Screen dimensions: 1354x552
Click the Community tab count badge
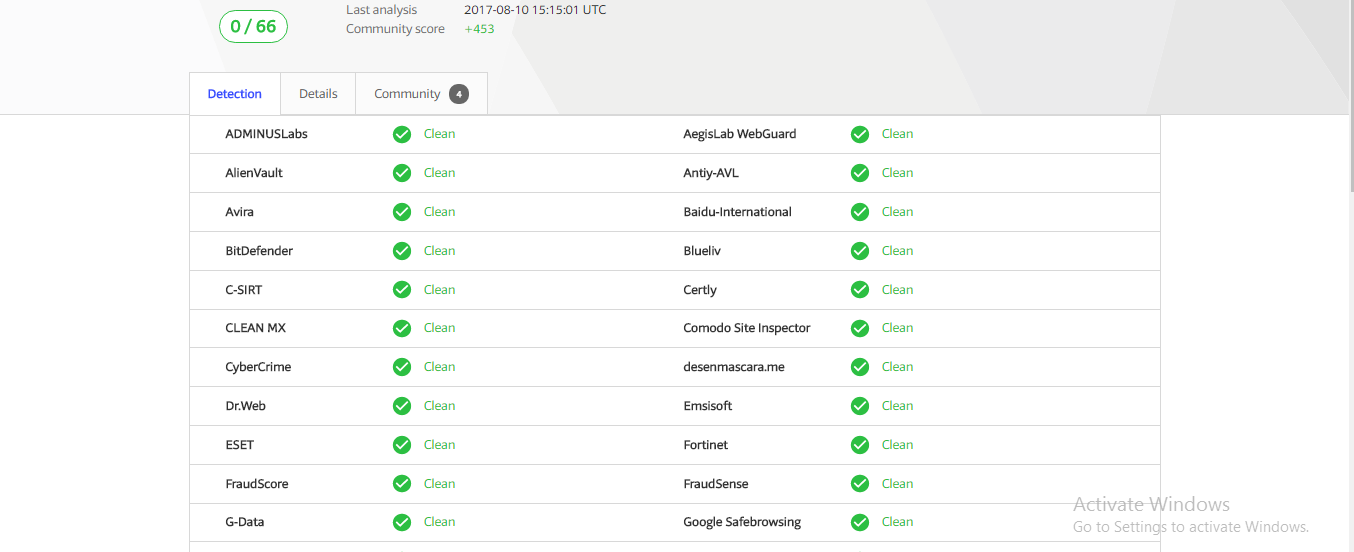click(x=459, y=94)
